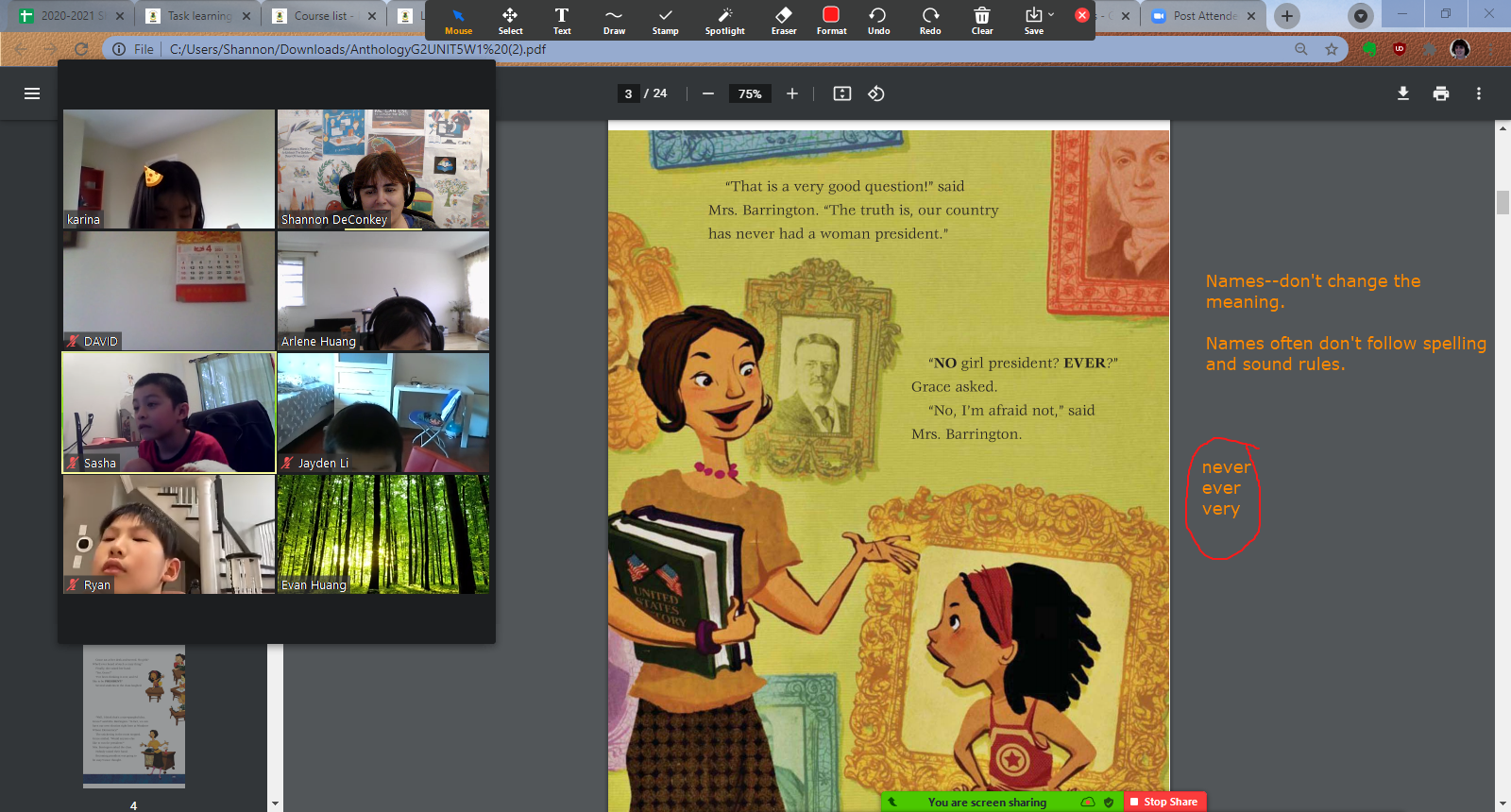Rotate the PDF counterclockwise
Screen dimensions: 1511x812
(876, 93)
